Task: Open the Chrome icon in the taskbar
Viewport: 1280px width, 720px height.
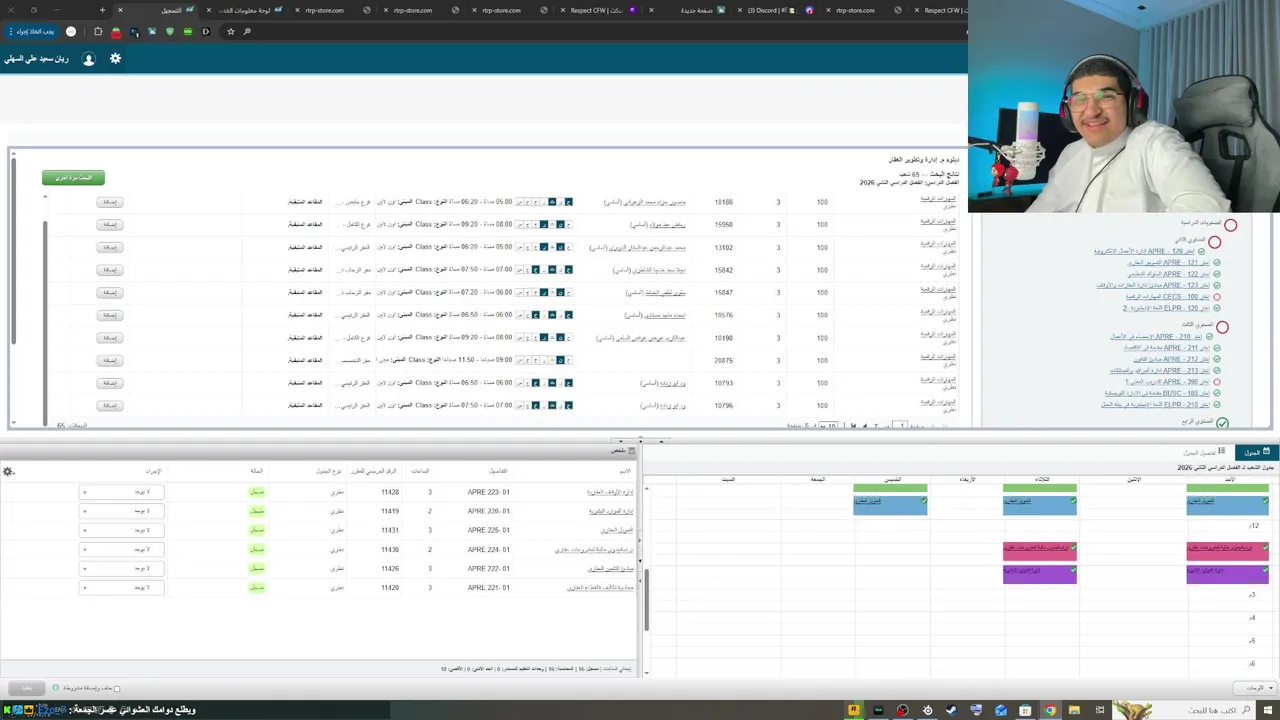Action: tap(1050, 710)
